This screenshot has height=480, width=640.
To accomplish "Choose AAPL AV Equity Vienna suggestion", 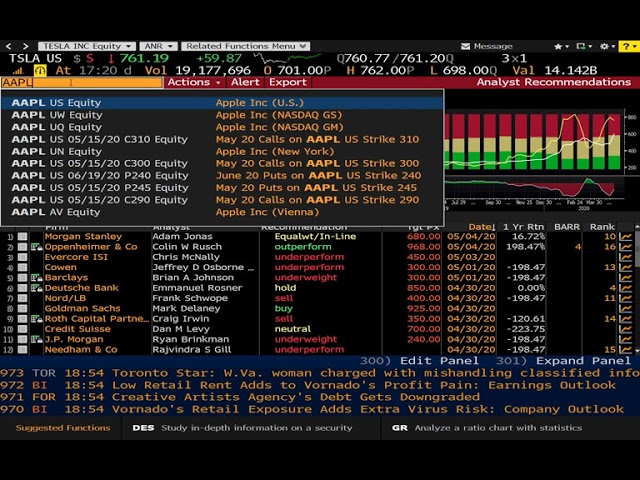I will [222, 212].
